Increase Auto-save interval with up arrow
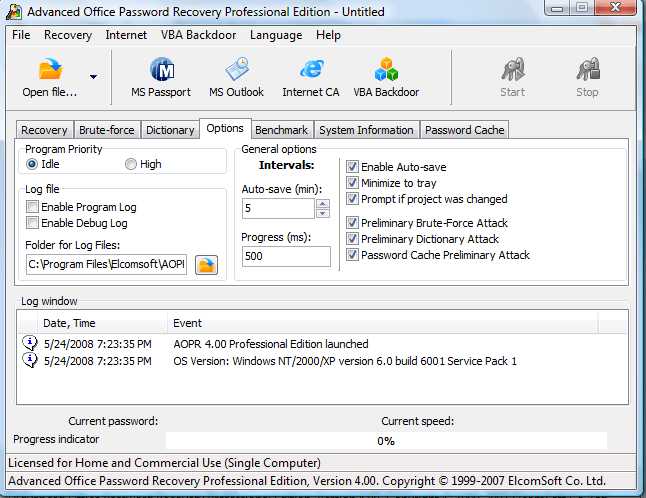Image resolution: width=646 pixels, height=498 pixels. pos(323,203)
